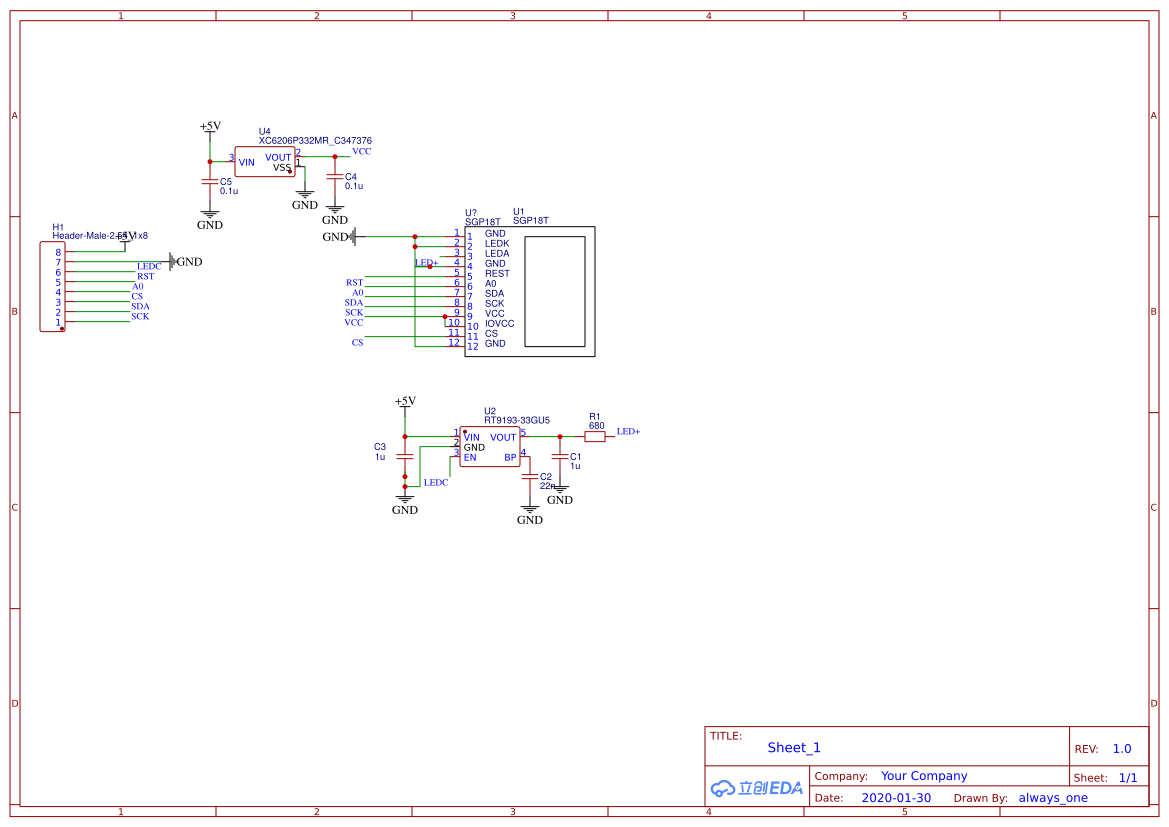Click the sheet number 1/1
The image size is (1169, 827).
1128,778
